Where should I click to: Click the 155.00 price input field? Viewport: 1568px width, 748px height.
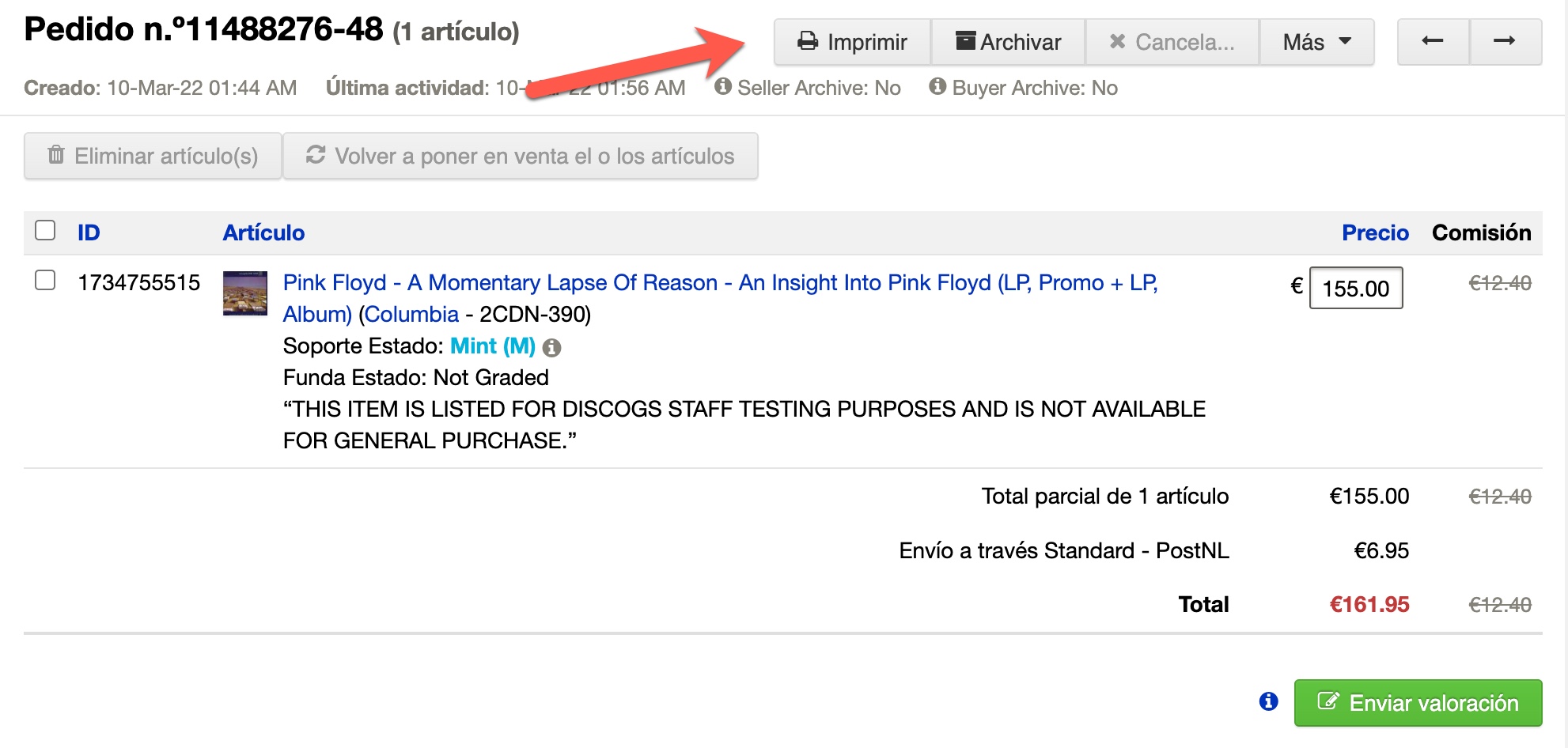point(1356,288)
